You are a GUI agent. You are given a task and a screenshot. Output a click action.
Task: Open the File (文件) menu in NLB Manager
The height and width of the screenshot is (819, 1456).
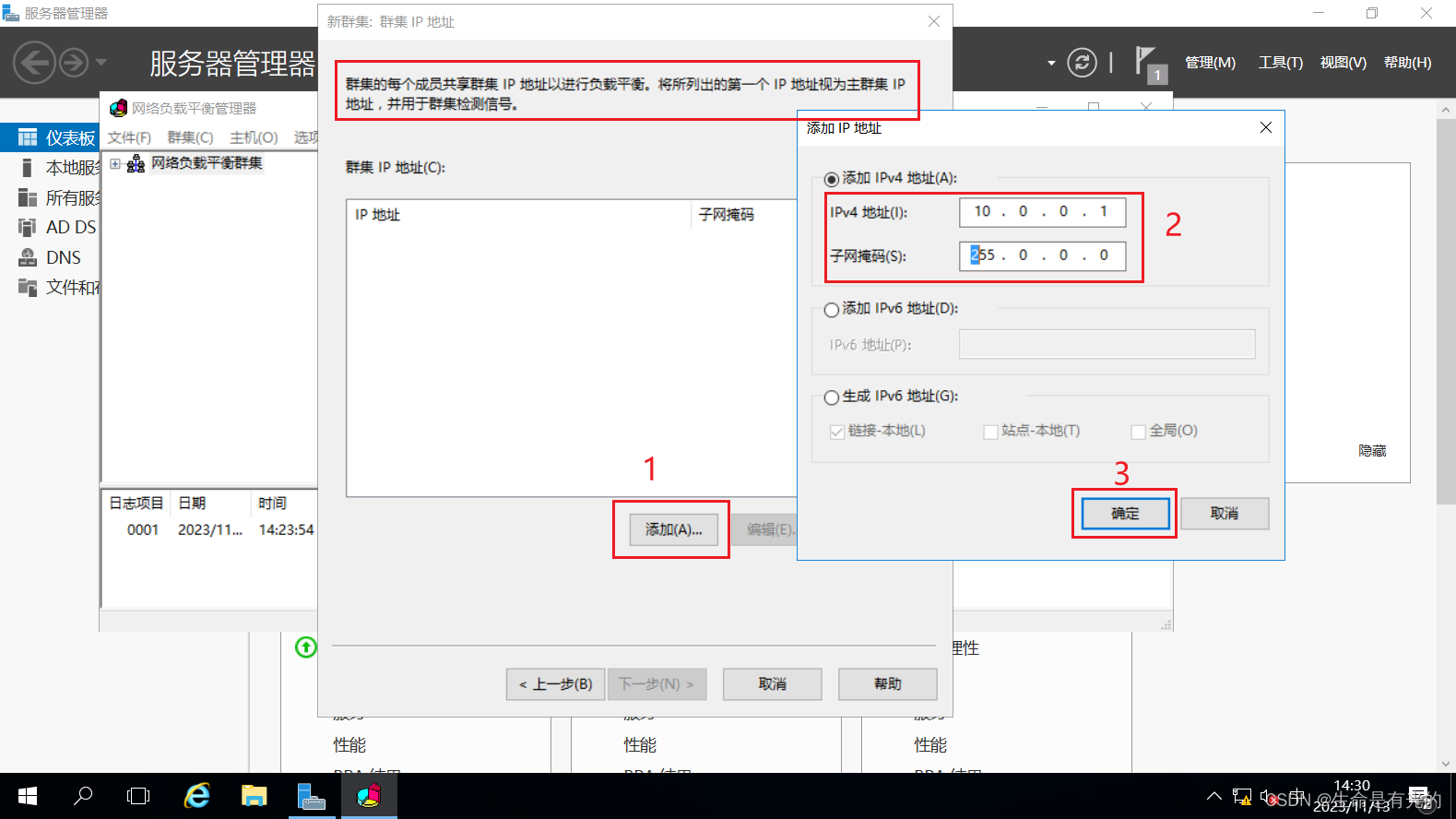click(129, 137)
